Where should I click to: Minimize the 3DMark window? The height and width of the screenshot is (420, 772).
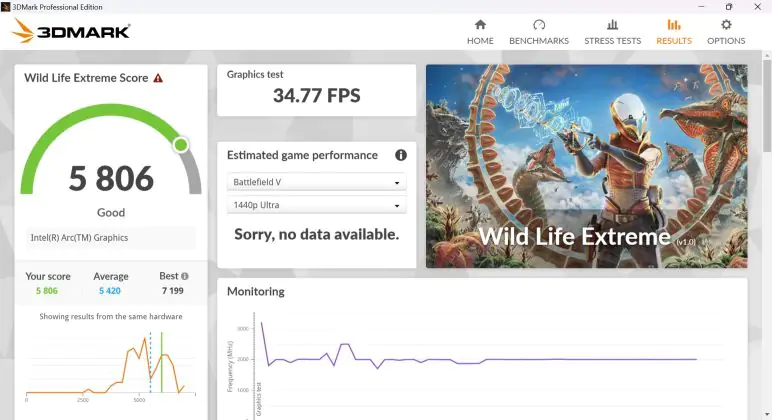pyautogui.click(x=701, y=7)
